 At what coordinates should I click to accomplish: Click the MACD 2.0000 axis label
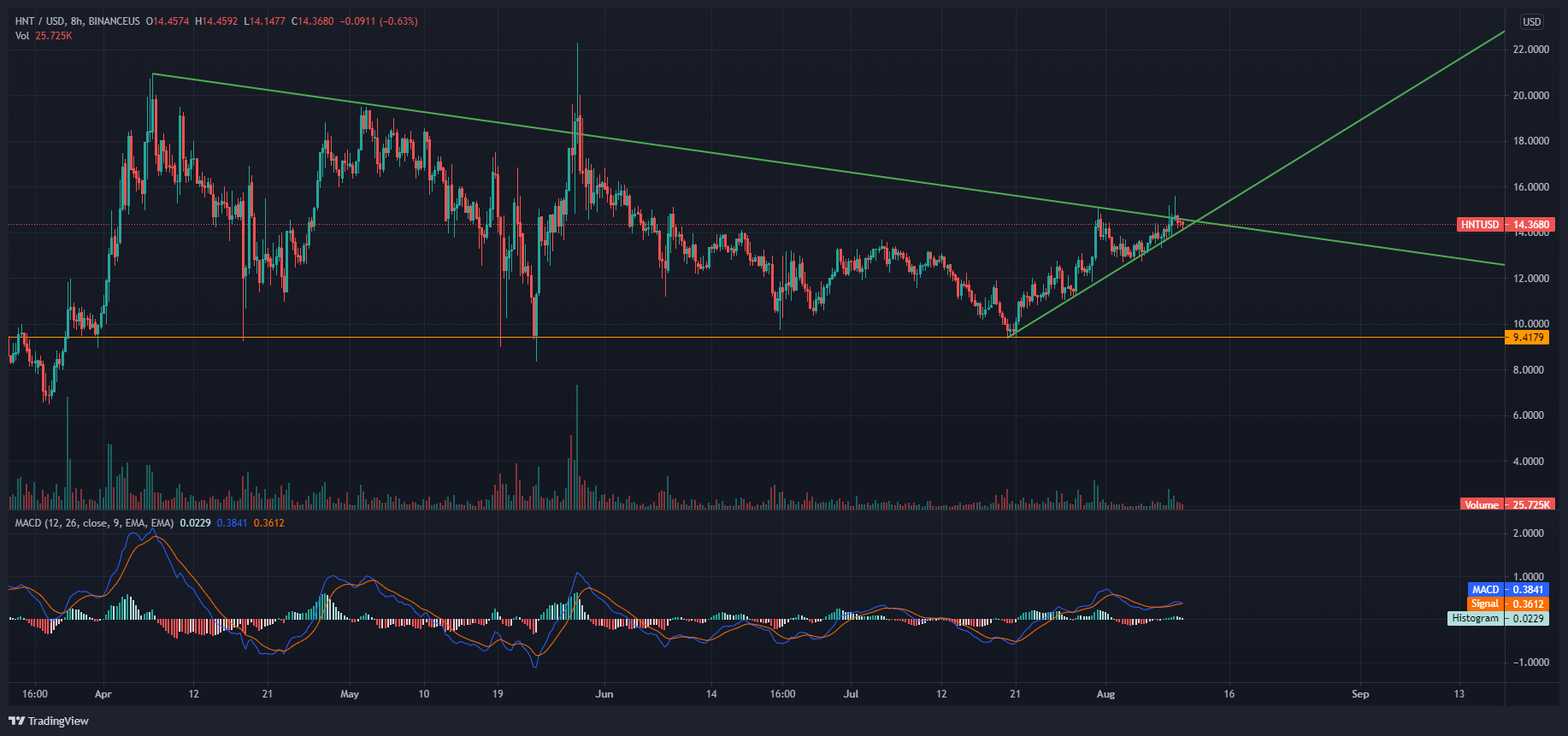[x=1529, y=533]
